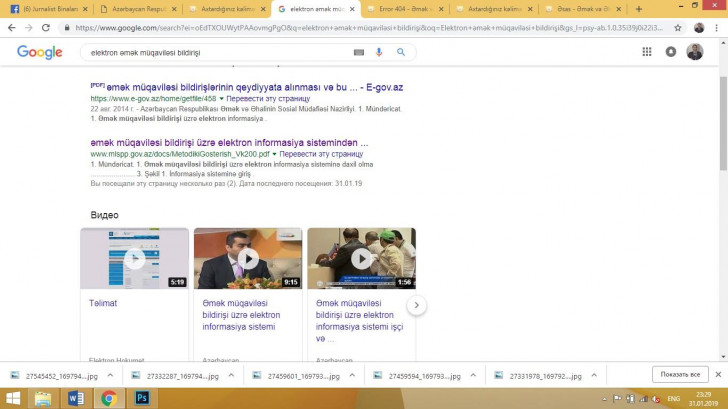Play the Təlimat video thumbnail

coord(135,259)
